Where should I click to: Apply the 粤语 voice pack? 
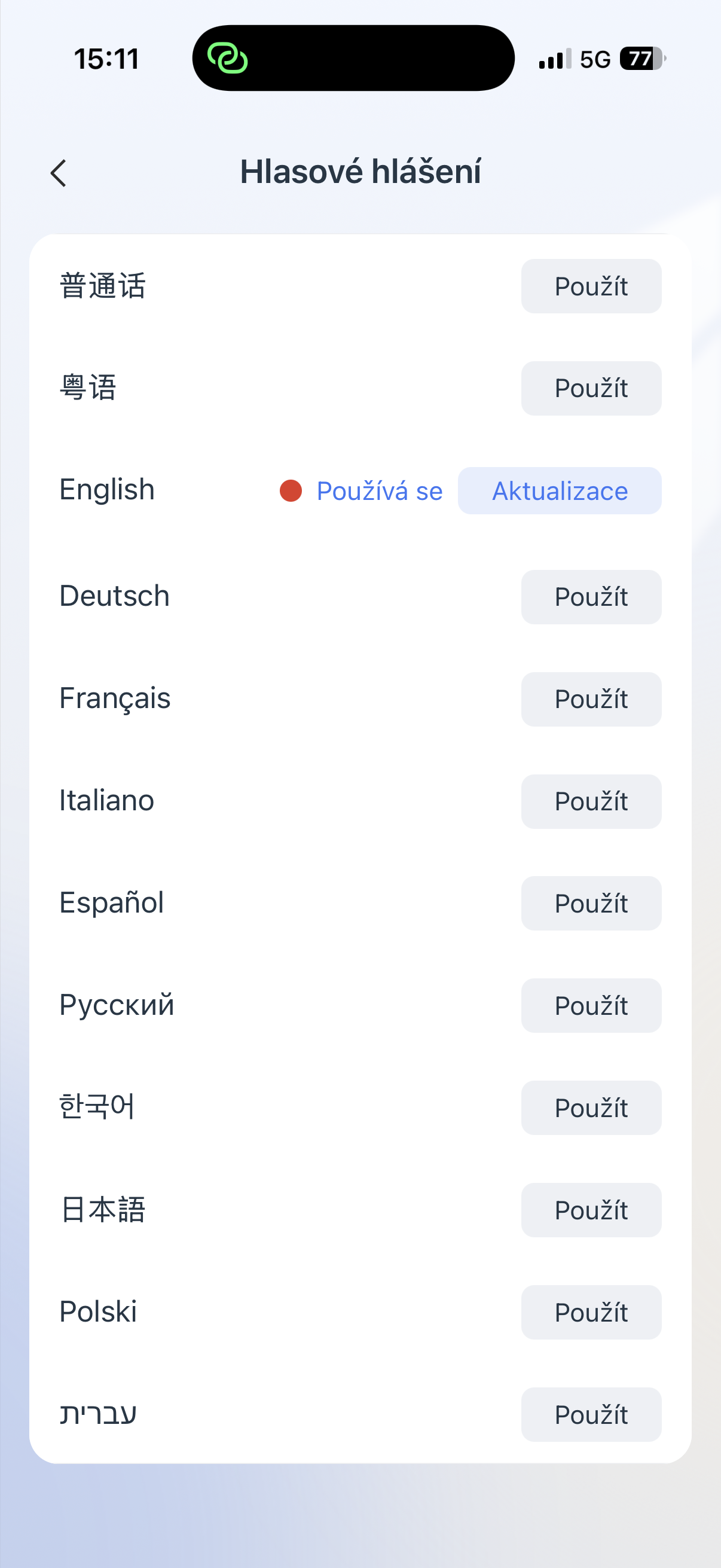591,388
